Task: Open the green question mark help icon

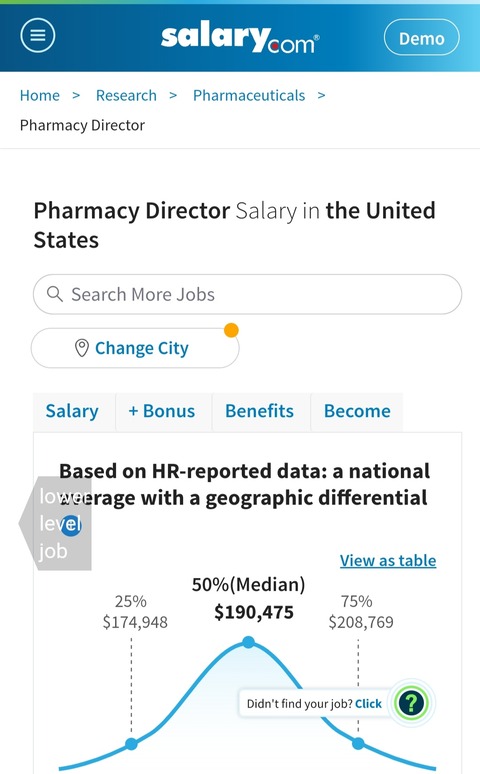Action: [x=411, y=703]
